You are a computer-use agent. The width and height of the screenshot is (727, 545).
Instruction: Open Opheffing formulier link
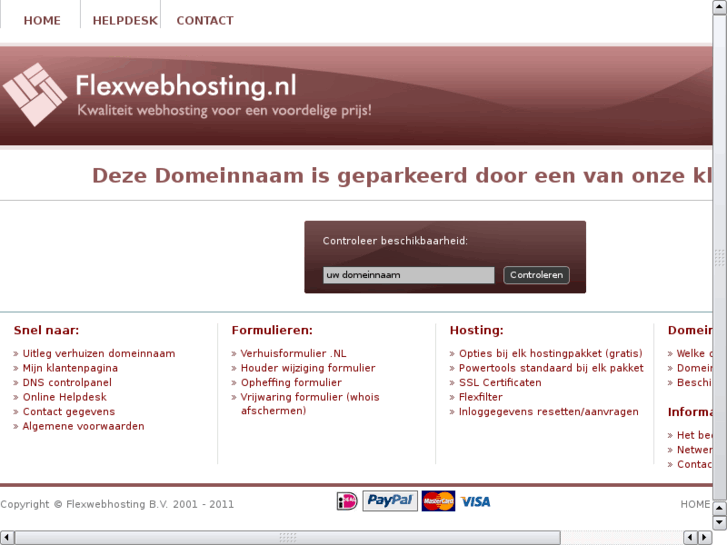tap(291, 382)
